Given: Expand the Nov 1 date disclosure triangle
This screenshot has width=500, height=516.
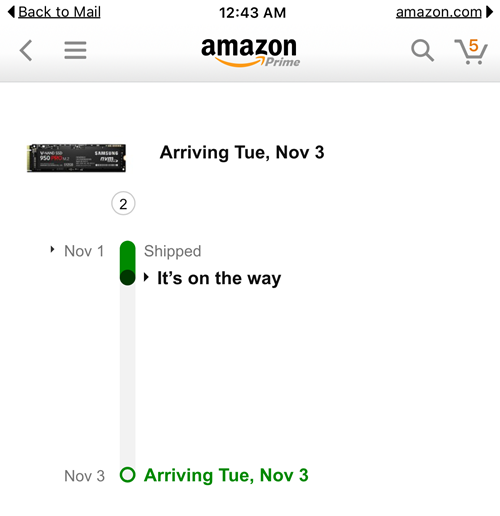Looking at the screenshot, I should (52, 249).
